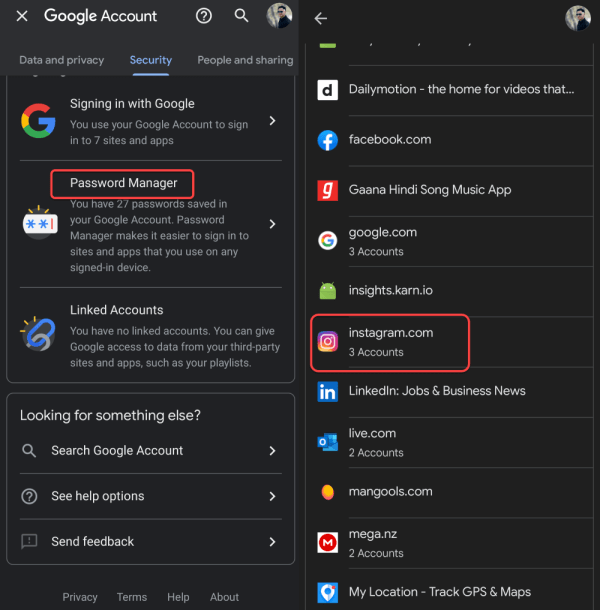Screen dimensions: 600x610
Task: Open See help options
Action: [151, 496]
